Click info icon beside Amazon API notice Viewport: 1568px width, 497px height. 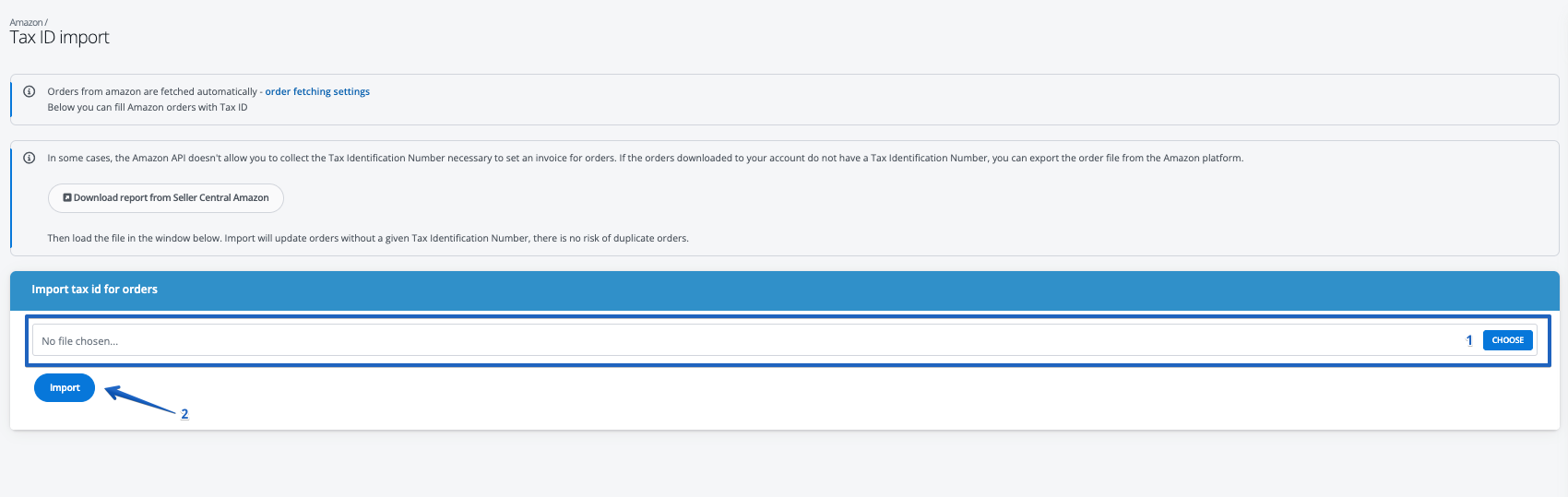[29, 158]
